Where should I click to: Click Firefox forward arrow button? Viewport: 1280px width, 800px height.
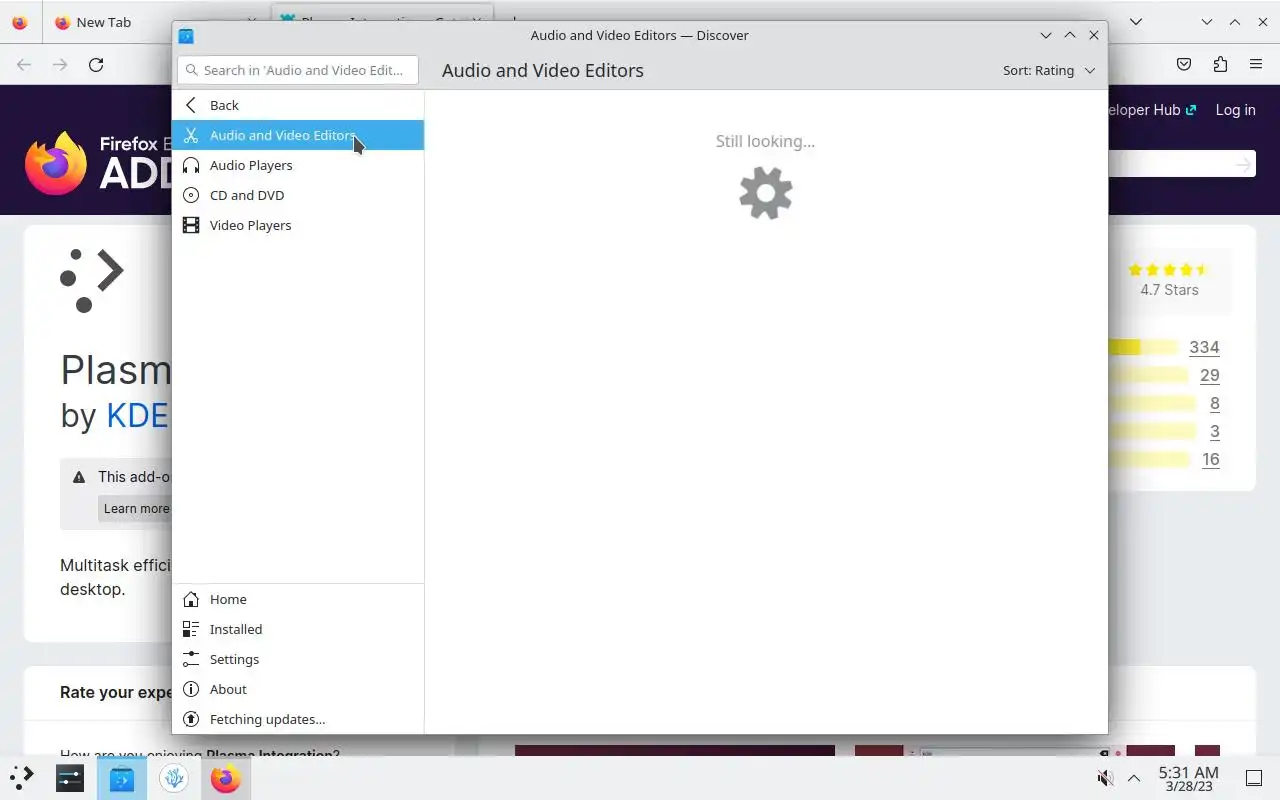(x=60, y=65)
